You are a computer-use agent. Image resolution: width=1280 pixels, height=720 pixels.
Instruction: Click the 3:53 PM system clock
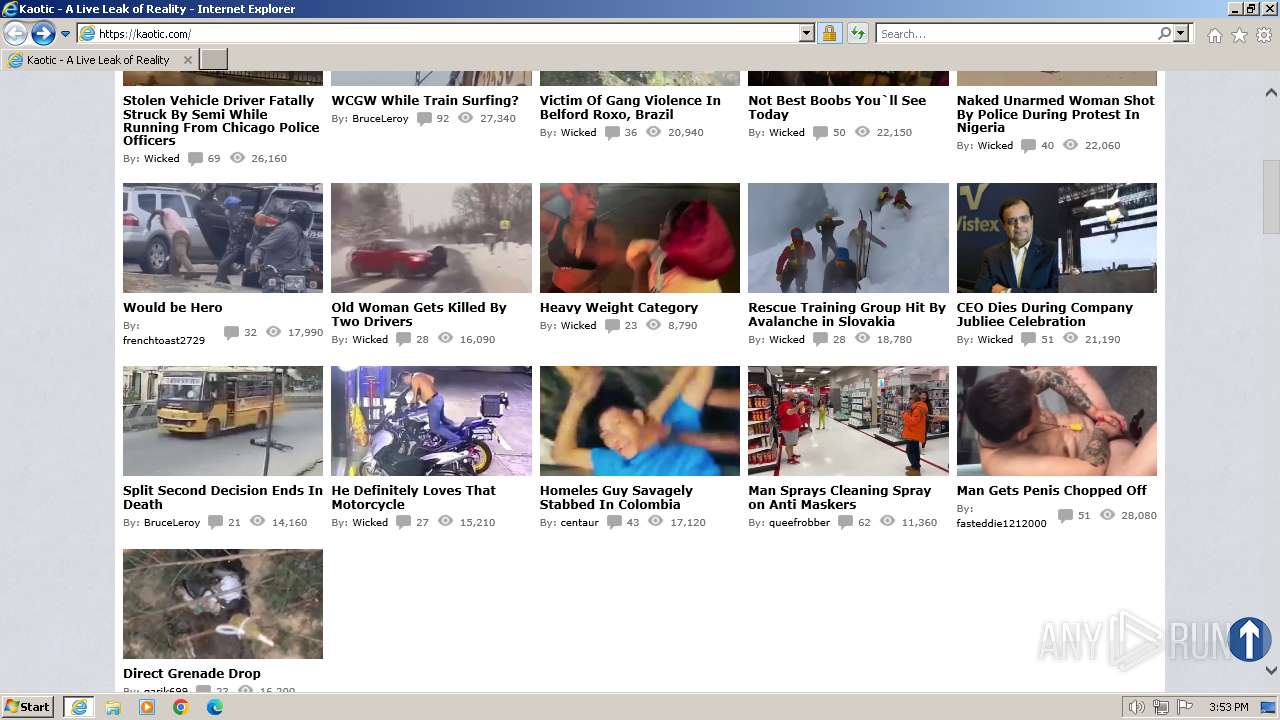[1228, 707]
